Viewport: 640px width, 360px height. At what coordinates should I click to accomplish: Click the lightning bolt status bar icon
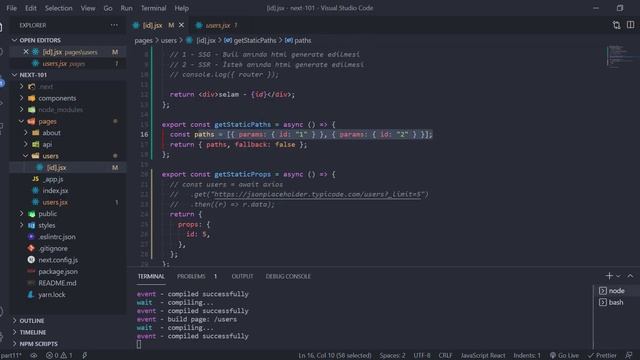tap(84, 356)
